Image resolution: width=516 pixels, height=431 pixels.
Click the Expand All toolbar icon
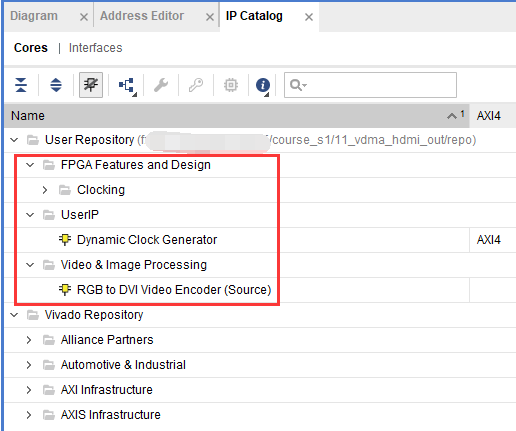tap(56, 85)
